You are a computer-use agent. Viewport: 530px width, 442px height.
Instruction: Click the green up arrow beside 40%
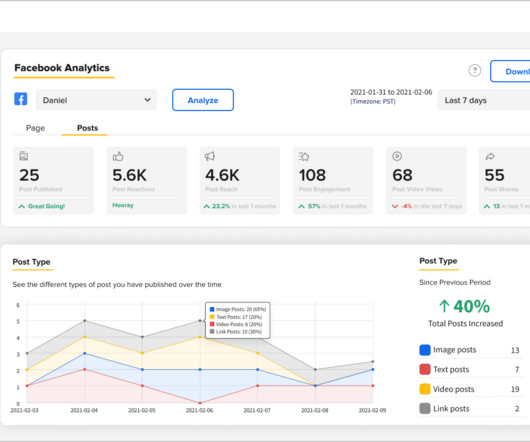click(444, 306)
